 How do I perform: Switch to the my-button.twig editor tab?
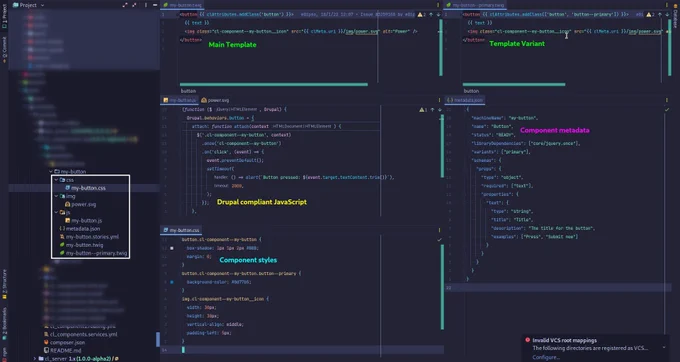pyautogui.click(x=183, y=5)
